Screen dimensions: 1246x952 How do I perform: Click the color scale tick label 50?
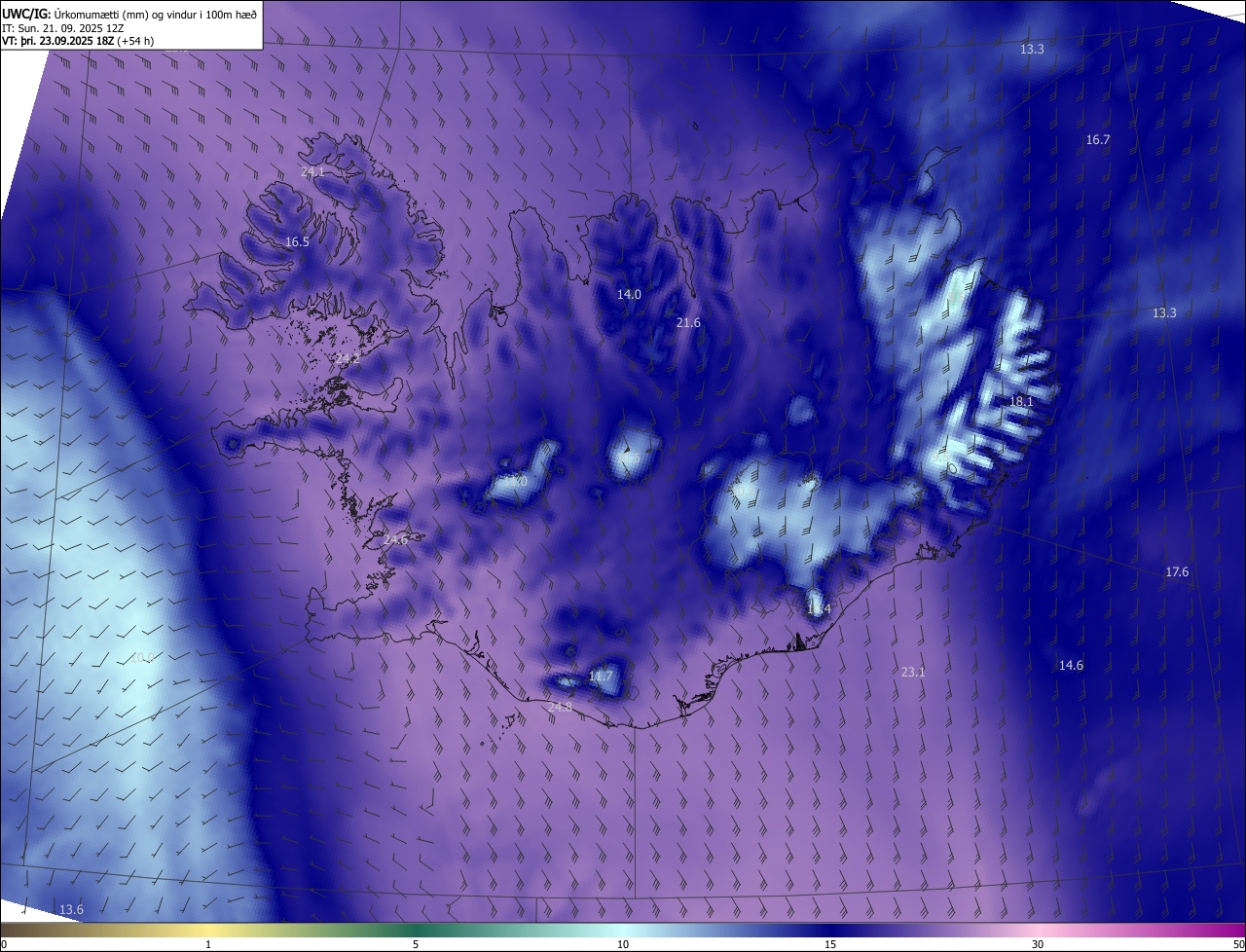1238,944
